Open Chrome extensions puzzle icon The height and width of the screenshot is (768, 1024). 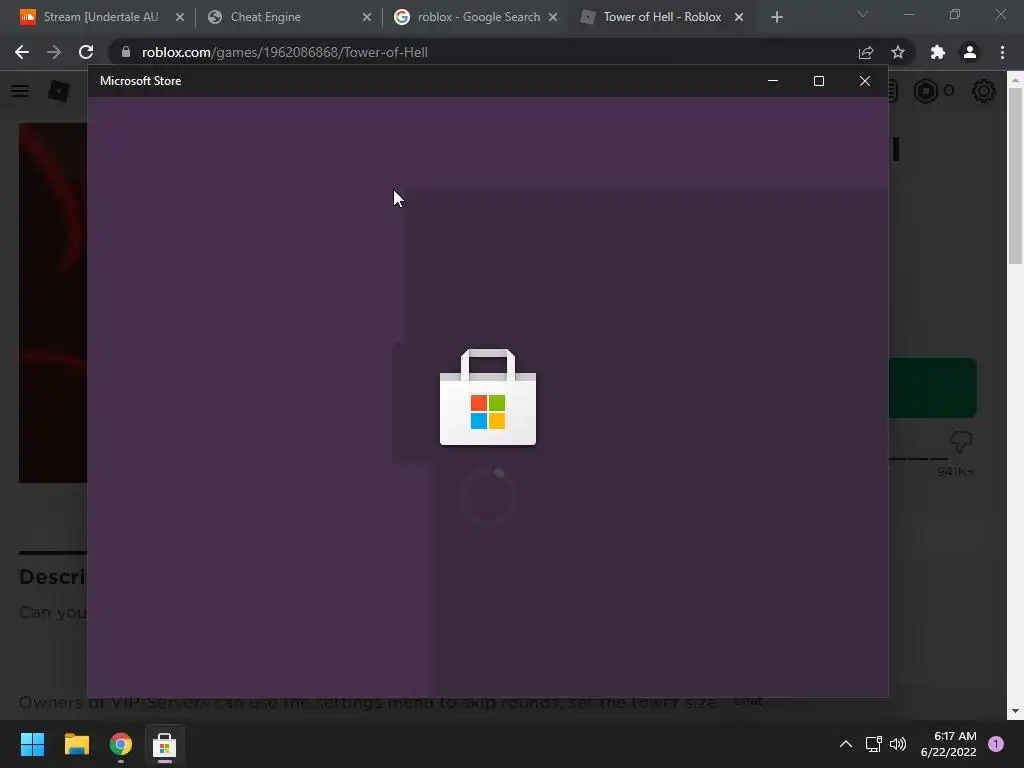tap(938, 52)
